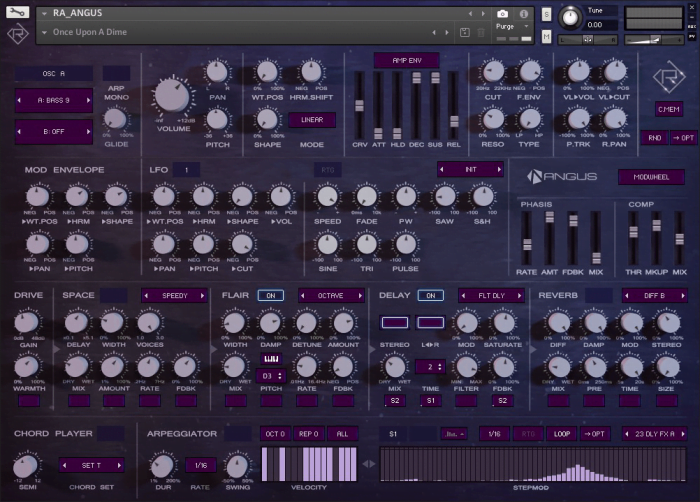Open the MODWHEEL assignment selector
The image size is (700, 502).
[x=651, y=177]
